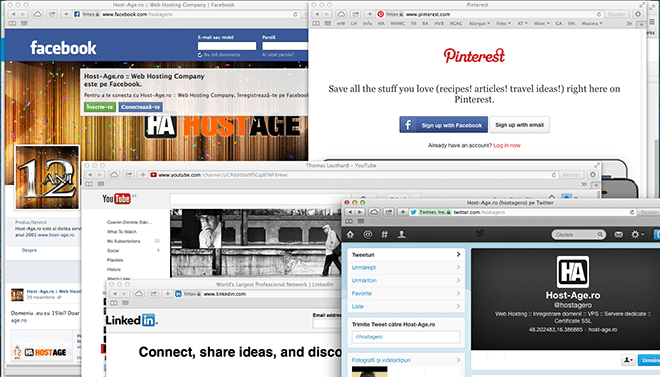Click 'Sign up with Facebook' on Pinterest
Screen dimensions: 660x377
(444, 125)
